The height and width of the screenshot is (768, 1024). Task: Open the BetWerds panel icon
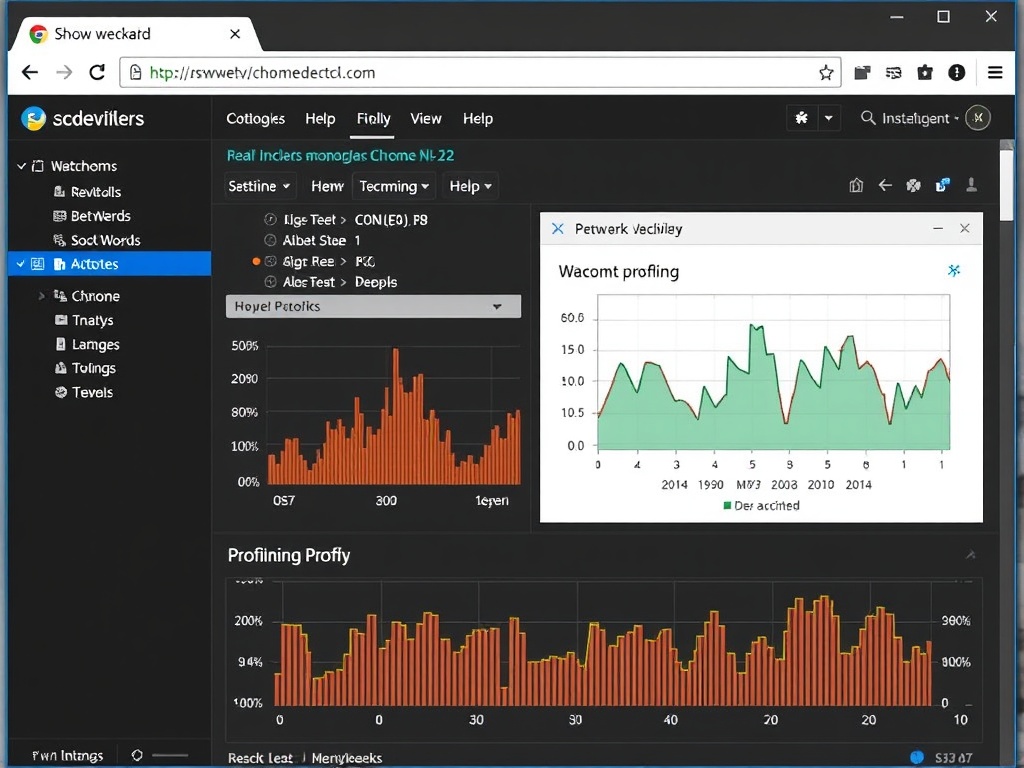pos(60,216)
